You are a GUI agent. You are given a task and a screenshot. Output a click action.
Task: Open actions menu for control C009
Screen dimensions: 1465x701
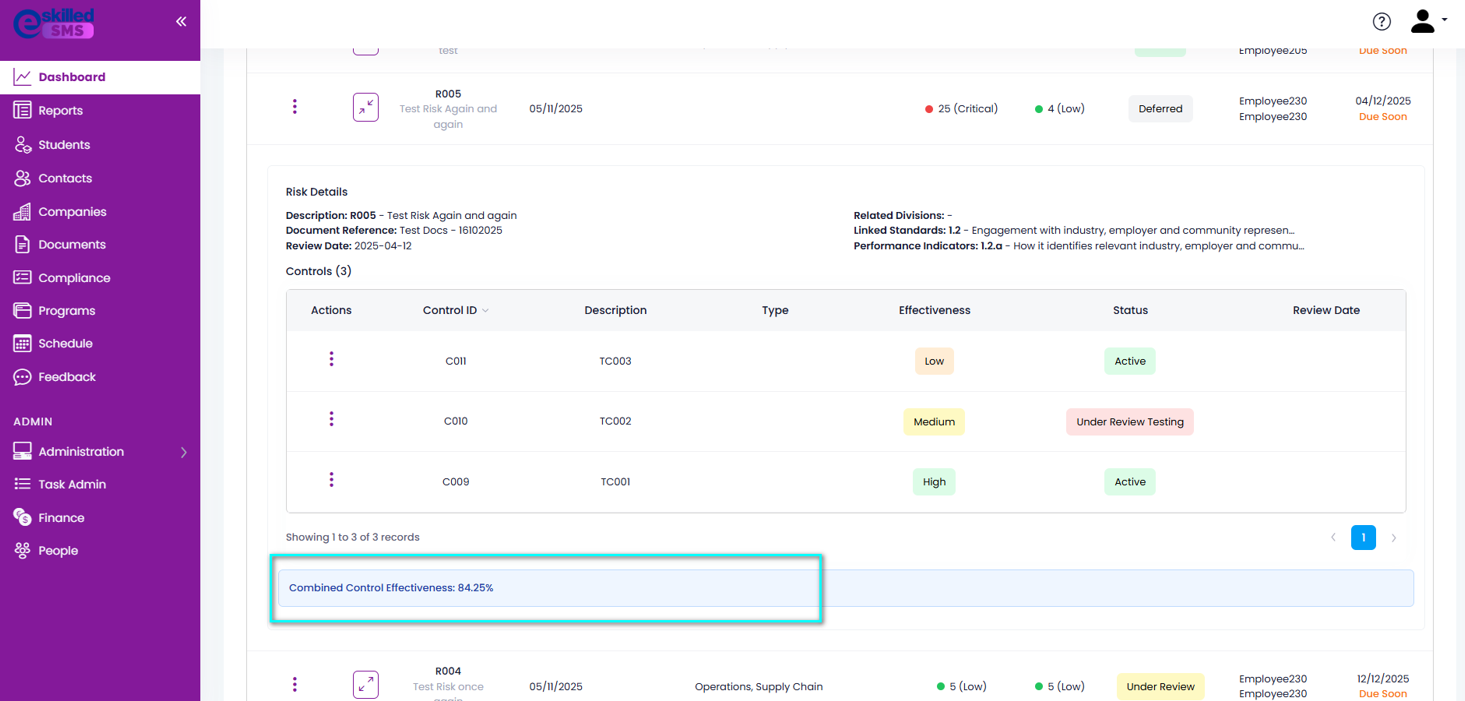(x=331, y=480)
